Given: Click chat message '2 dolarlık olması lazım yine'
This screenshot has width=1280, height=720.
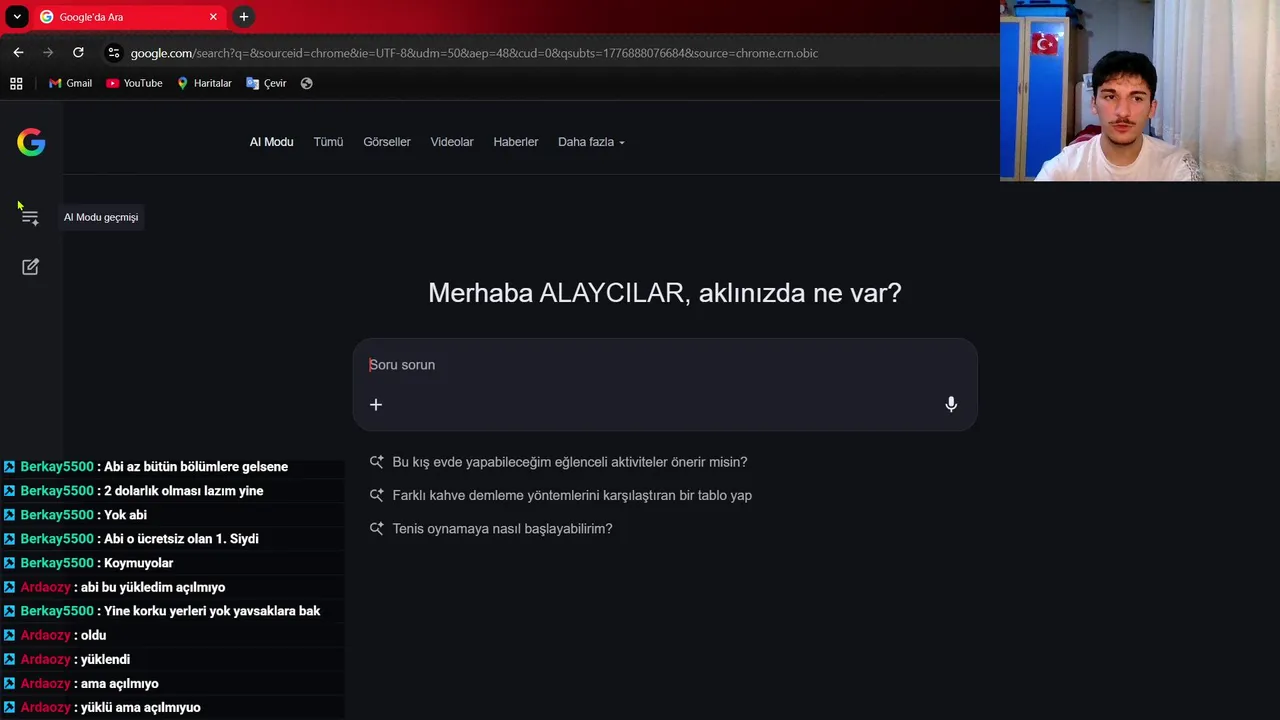Looking at the screenshot, I should coord(184,491).
